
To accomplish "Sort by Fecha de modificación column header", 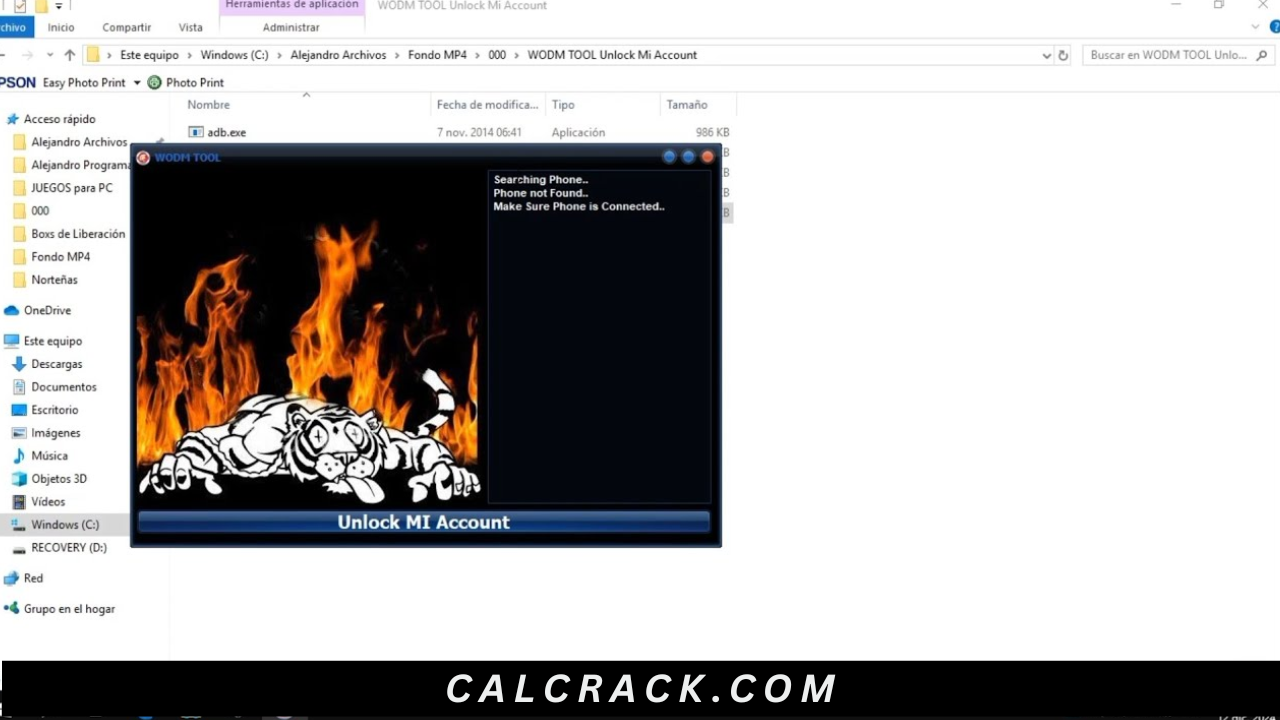I will click(x=488, y=104).
